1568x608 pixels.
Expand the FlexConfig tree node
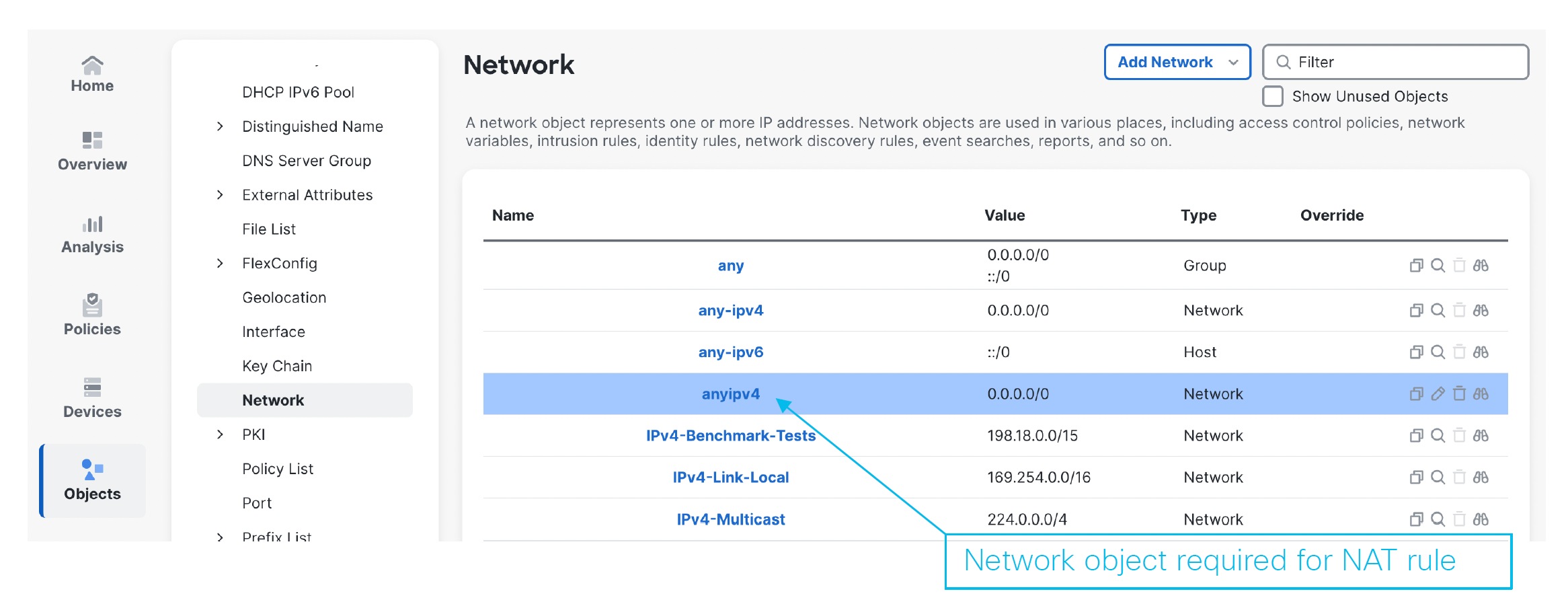click(220, 264)
